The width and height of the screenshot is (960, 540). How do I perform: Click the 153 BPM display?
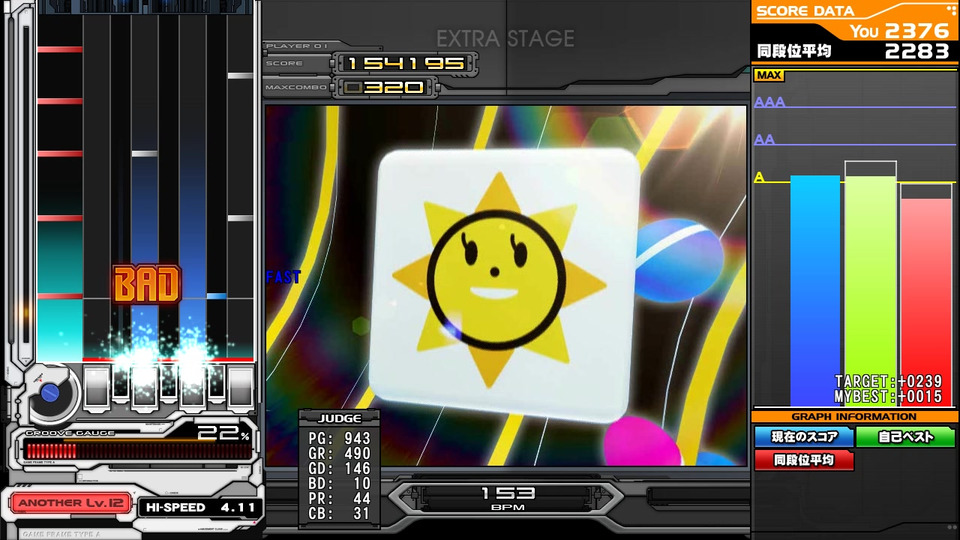[508, 498]
